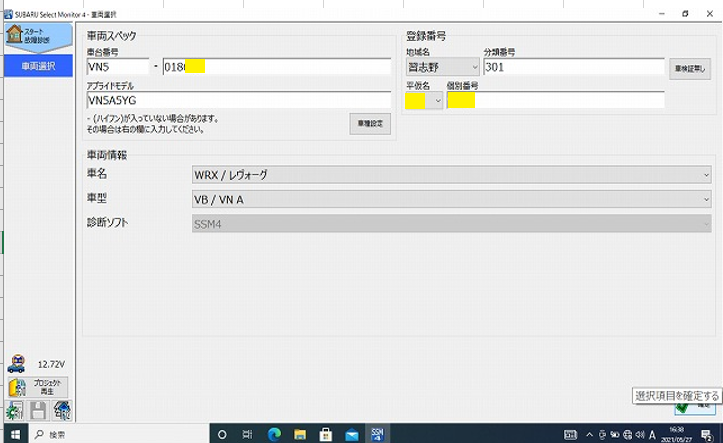Open the スタート home panel icon
This screenshot has width=723, height=443.
coord(38,36)
